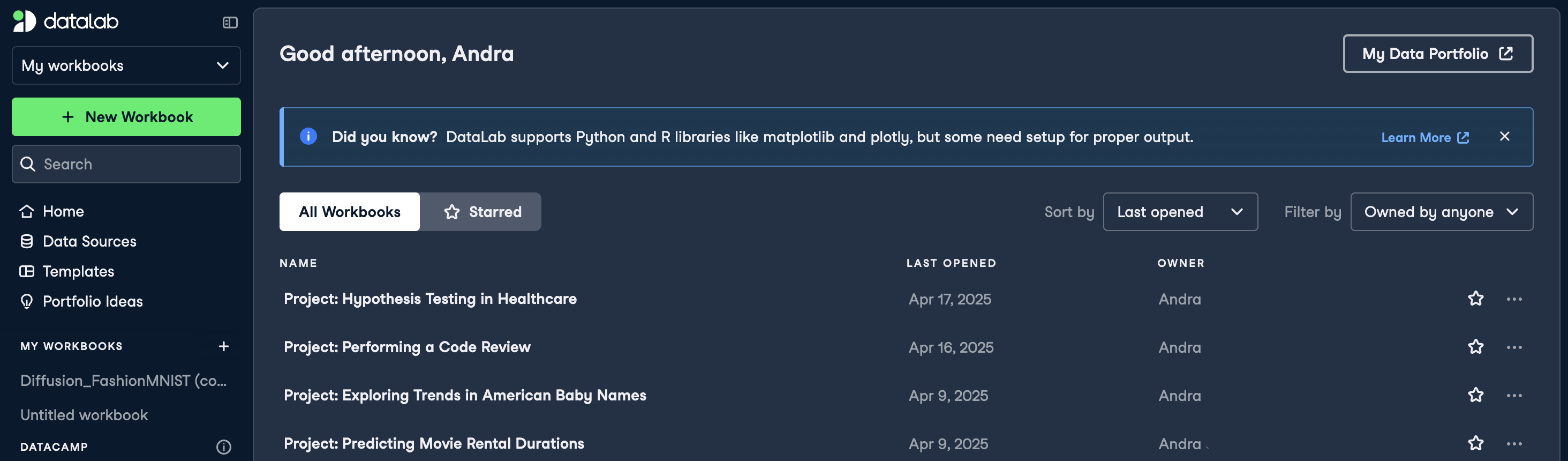Open more options for Hypothesis Testing project

[1513, 299]
